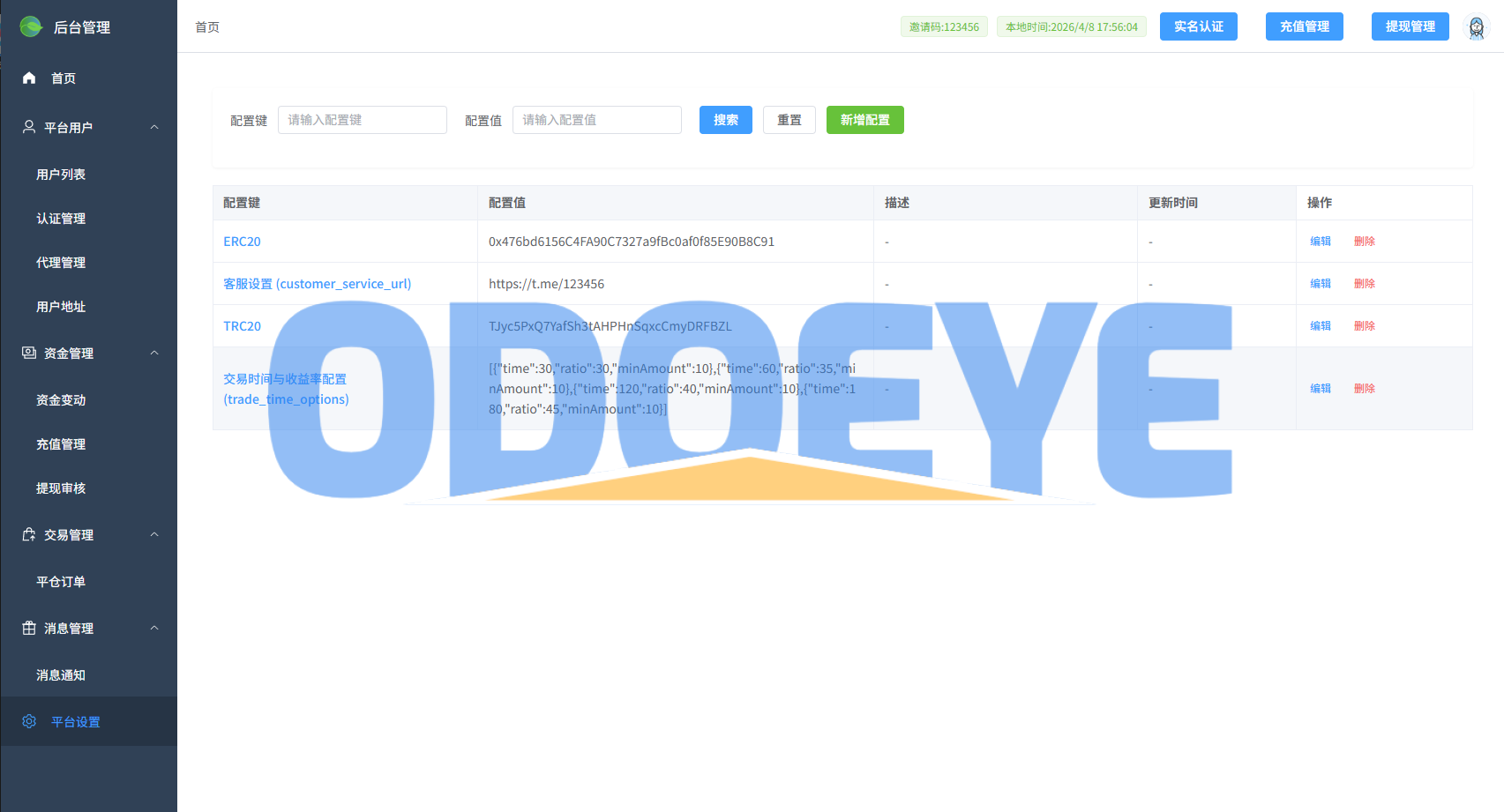The height and width of the screenshot is (812, 1504).
Task: Click the green leaf logo icon
Action: tap(31, 26)
